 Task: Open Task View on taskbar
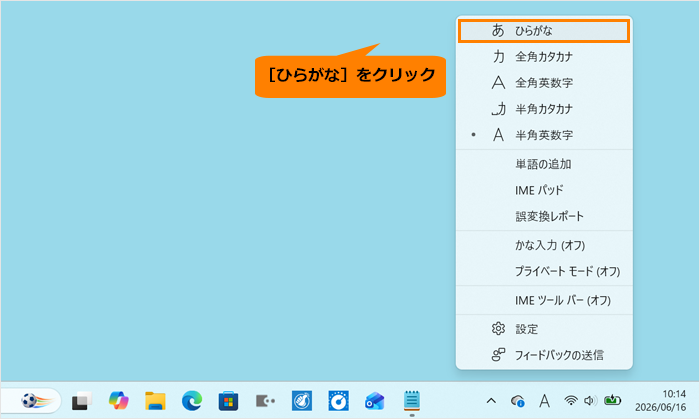(82, 401)
